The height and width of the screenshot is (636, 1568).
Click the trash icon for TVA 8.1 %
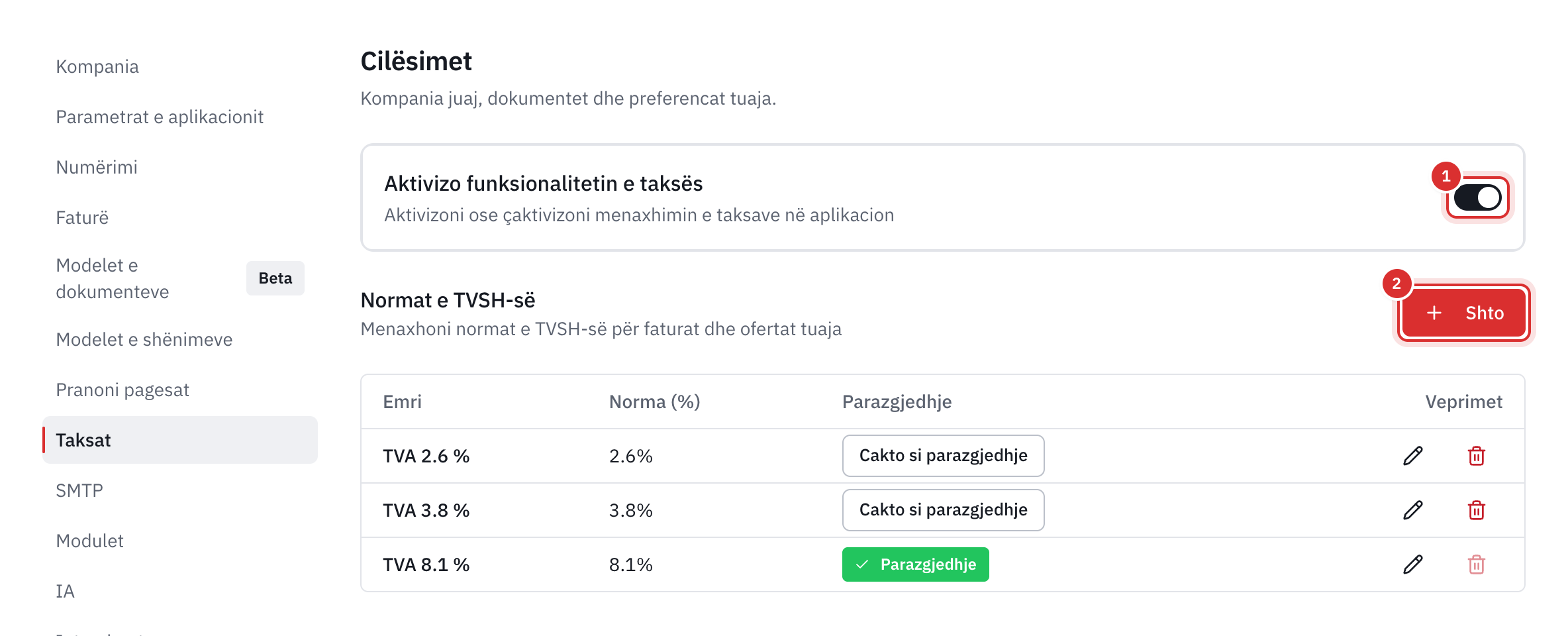coord(1476,564)
